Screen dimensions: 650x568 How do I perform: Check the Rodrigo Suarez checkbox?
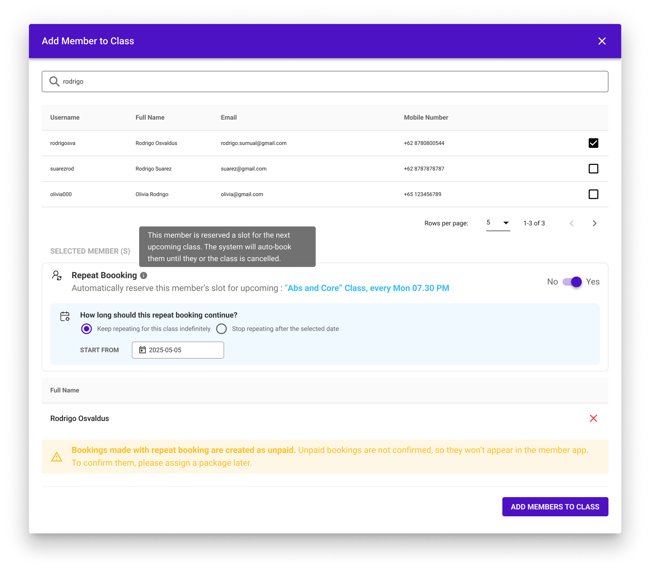pyautogui.click(x=593, y=169)
